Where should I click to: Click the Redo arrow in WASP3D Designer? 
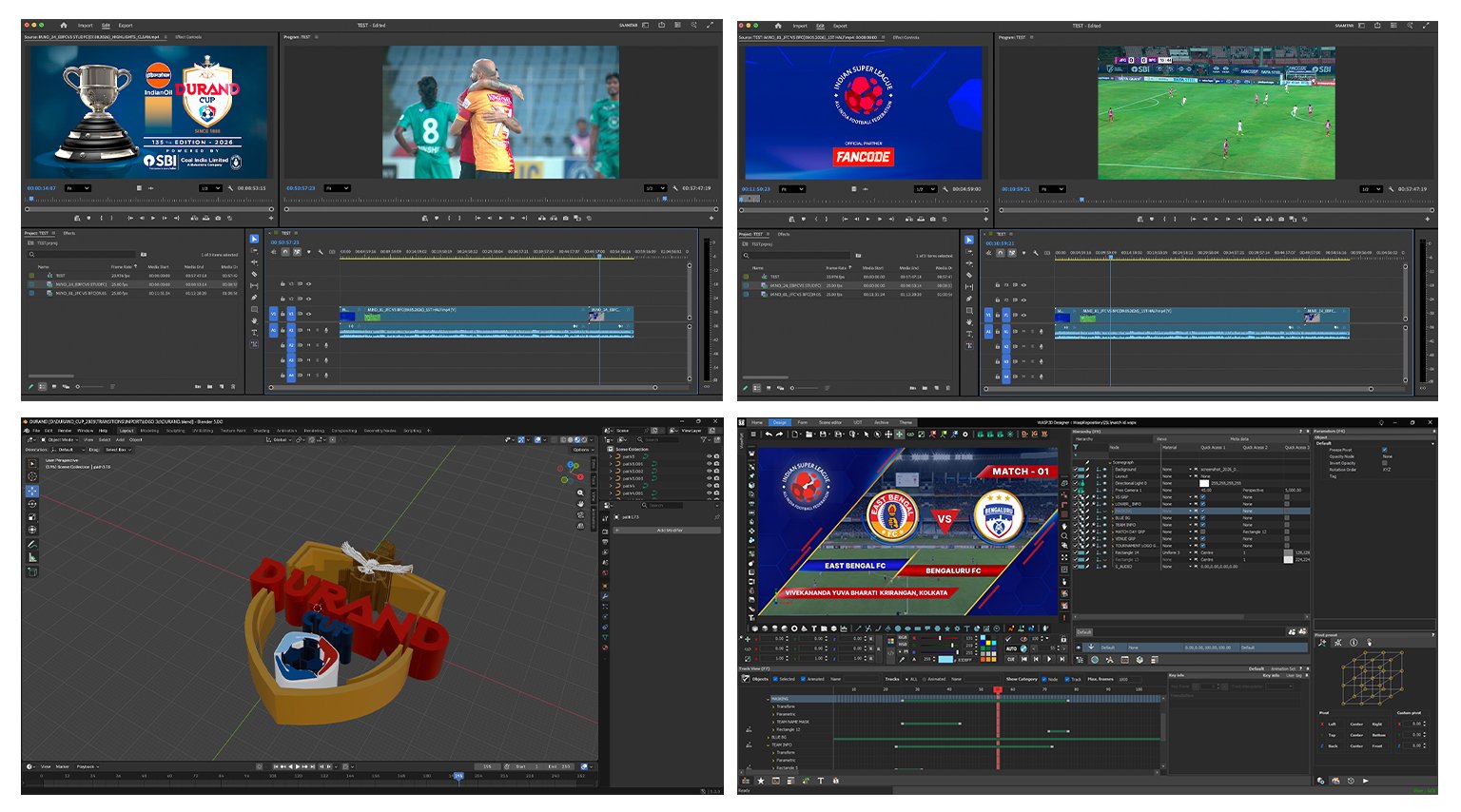click(x=780, y=435)
